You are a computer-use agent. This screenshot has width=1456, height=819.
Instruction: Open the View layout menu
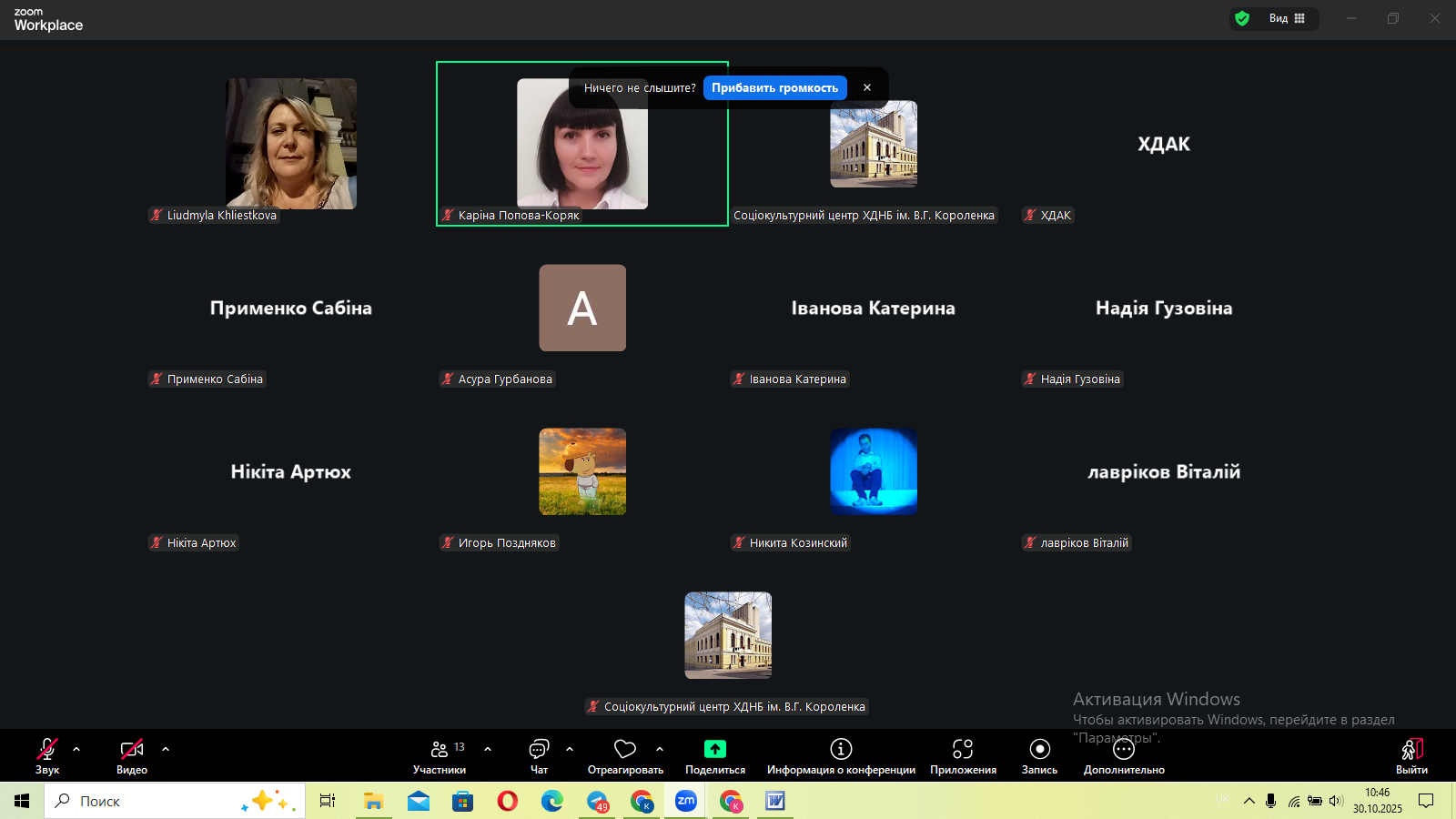click(x=1287, y=18)
